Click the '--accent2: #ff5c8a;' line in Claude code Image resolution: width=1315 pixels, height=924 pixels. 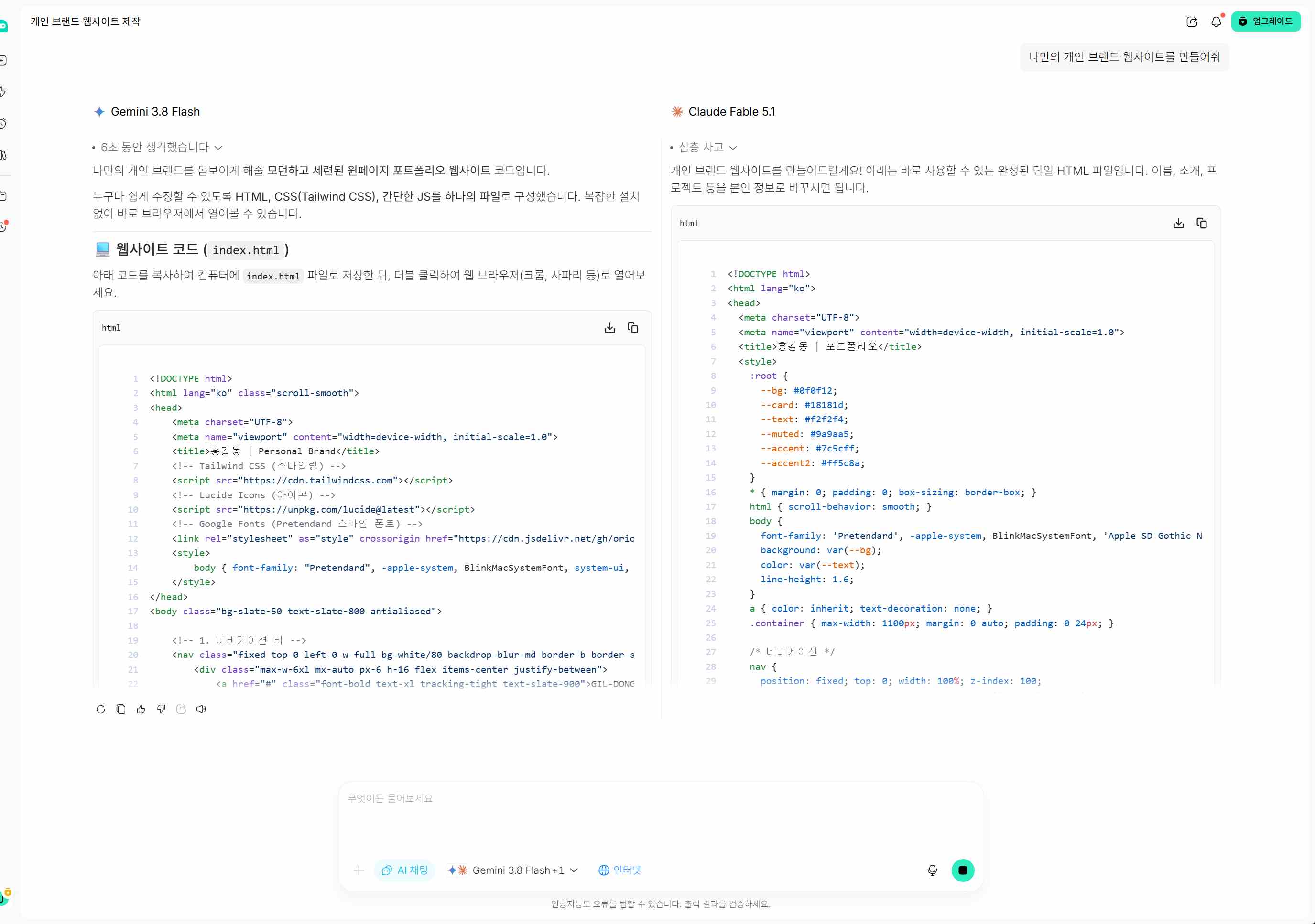click(812, 463)
